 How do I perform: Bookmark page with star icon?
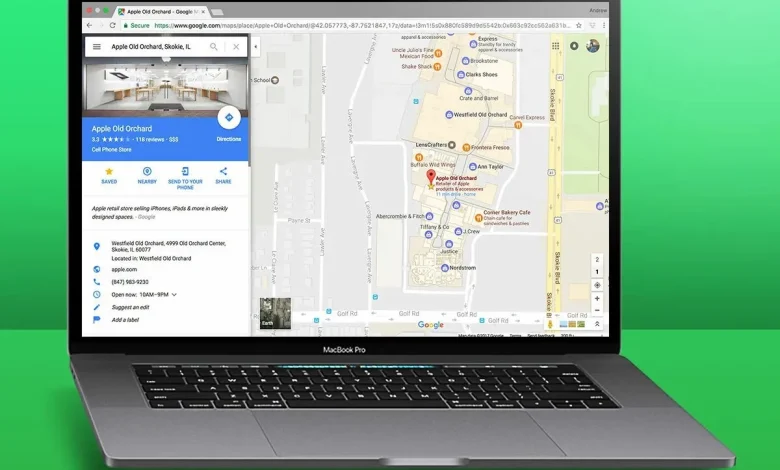tap(579, 25)
